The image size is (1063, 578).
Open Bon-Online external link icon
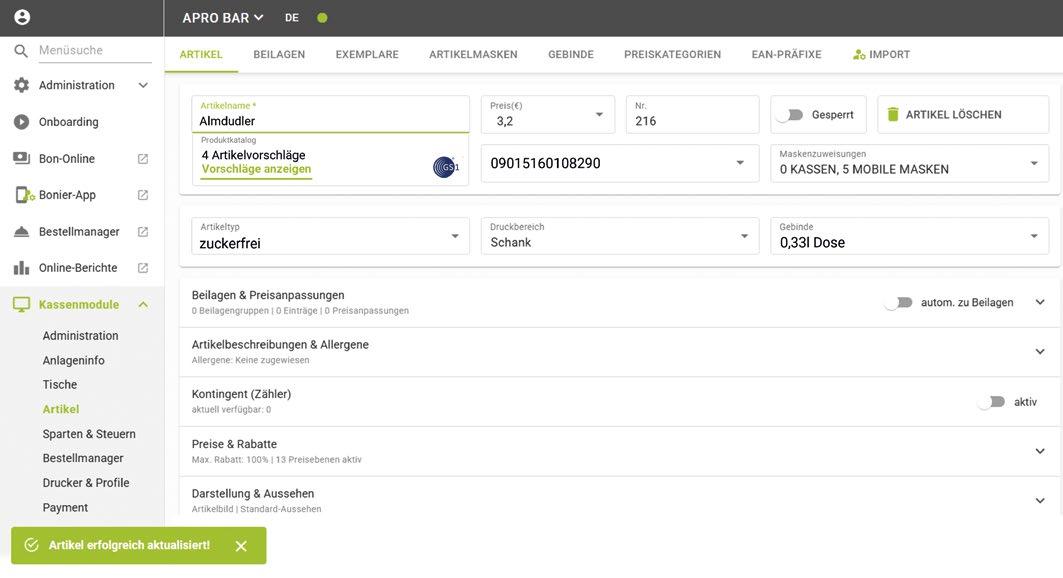[143, 159]
